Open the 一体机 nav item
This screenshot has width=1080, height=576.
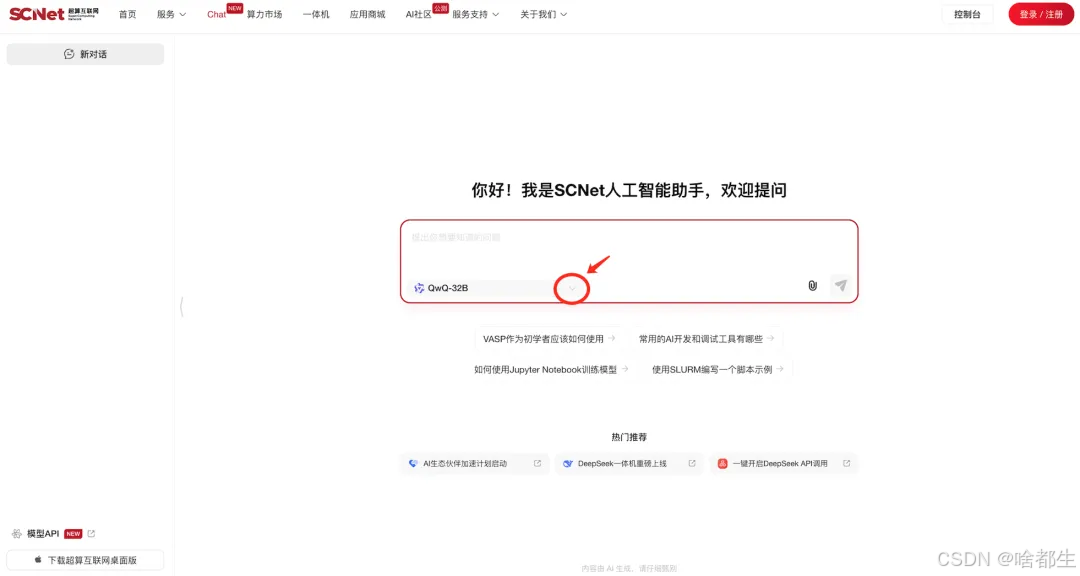click(x=316, y=14)
